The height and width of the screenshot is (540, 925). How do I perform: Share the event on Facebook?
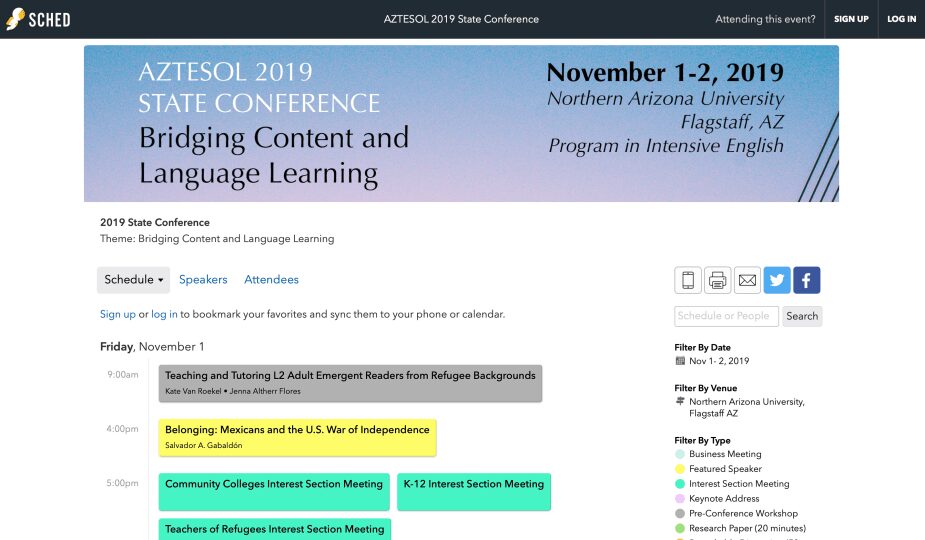point(806,280)
